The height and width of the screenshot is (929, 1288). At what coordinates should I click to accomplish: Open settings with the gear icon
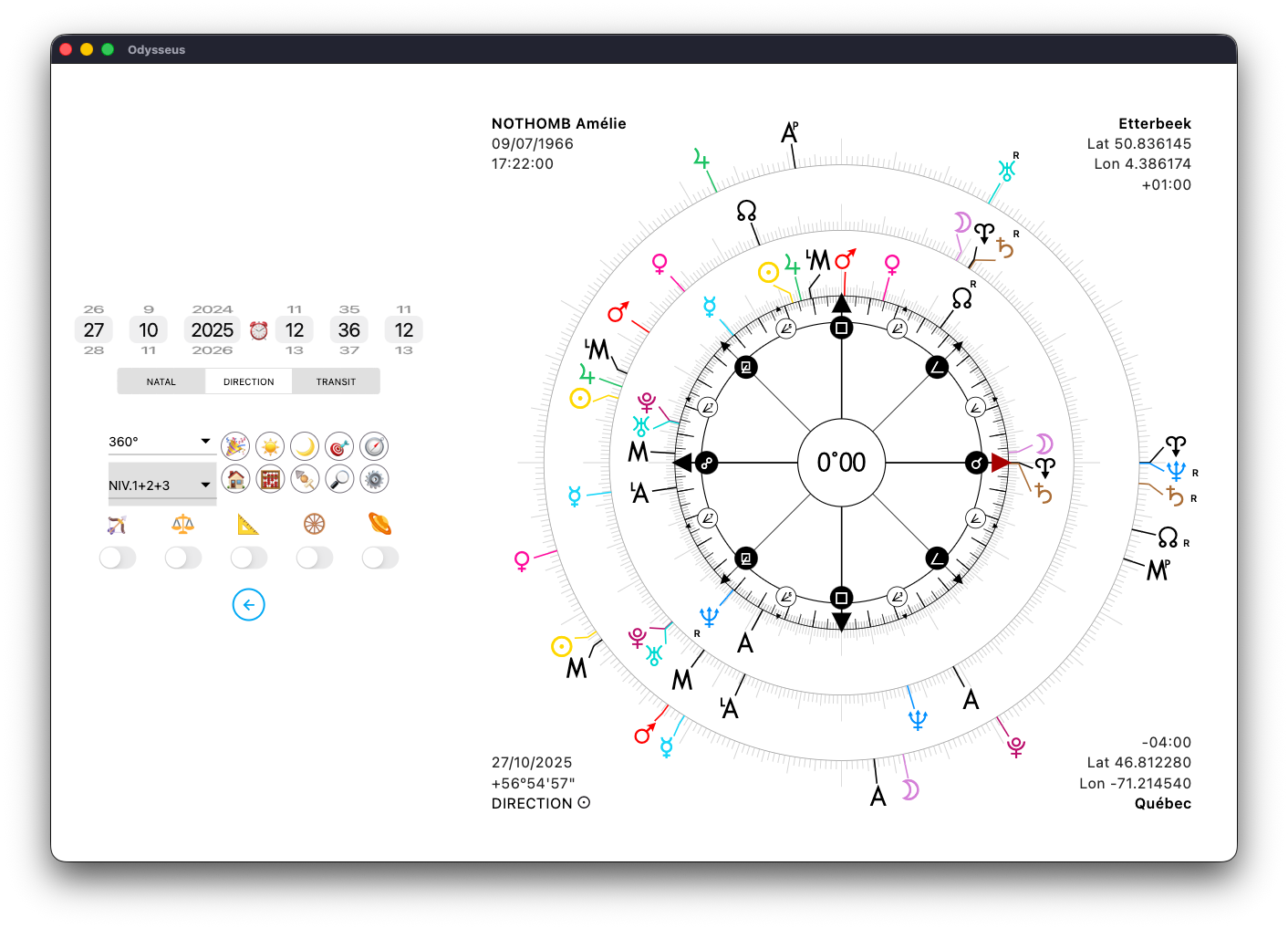(x=374, y=478)
